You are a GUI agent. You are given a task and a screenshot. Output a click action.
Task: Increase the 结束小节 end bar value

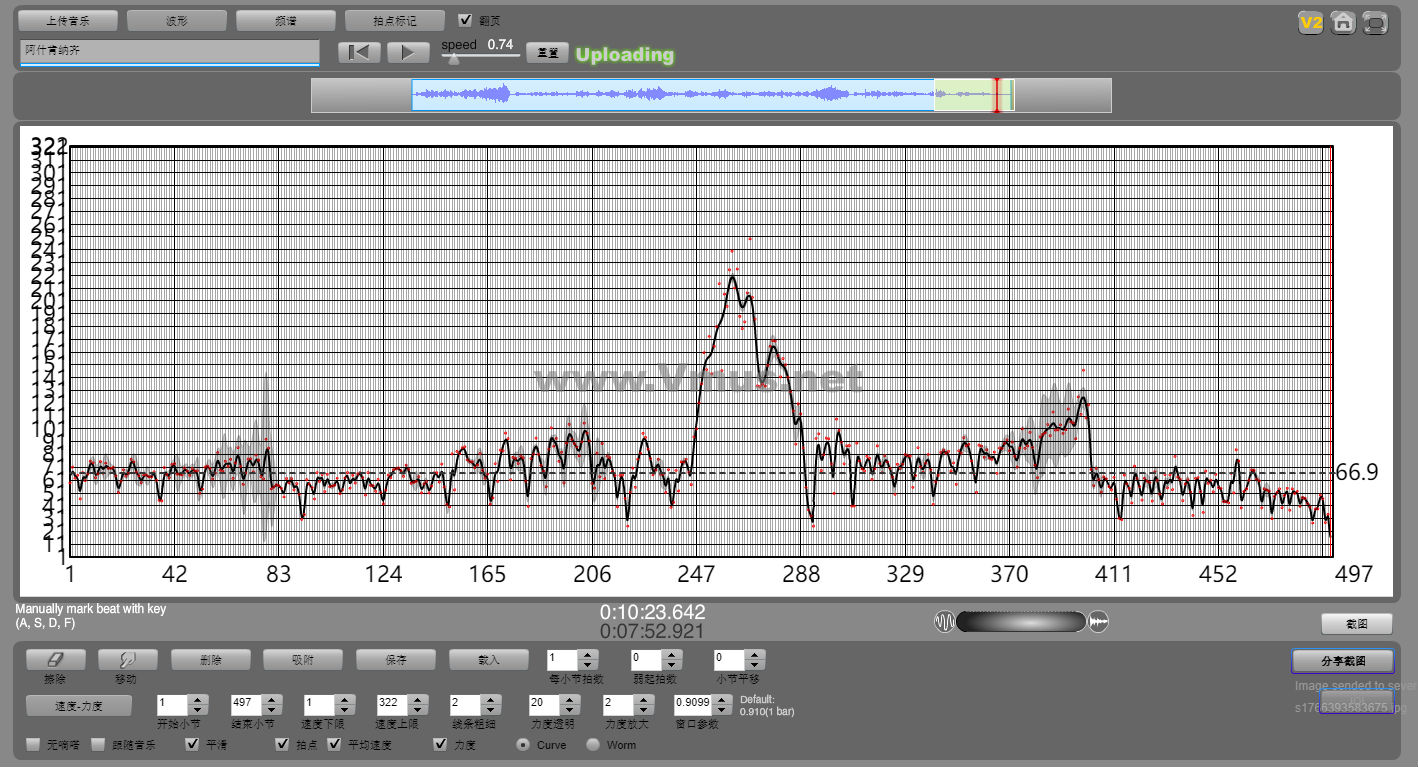pyautogui.click(x=271, y=699)
